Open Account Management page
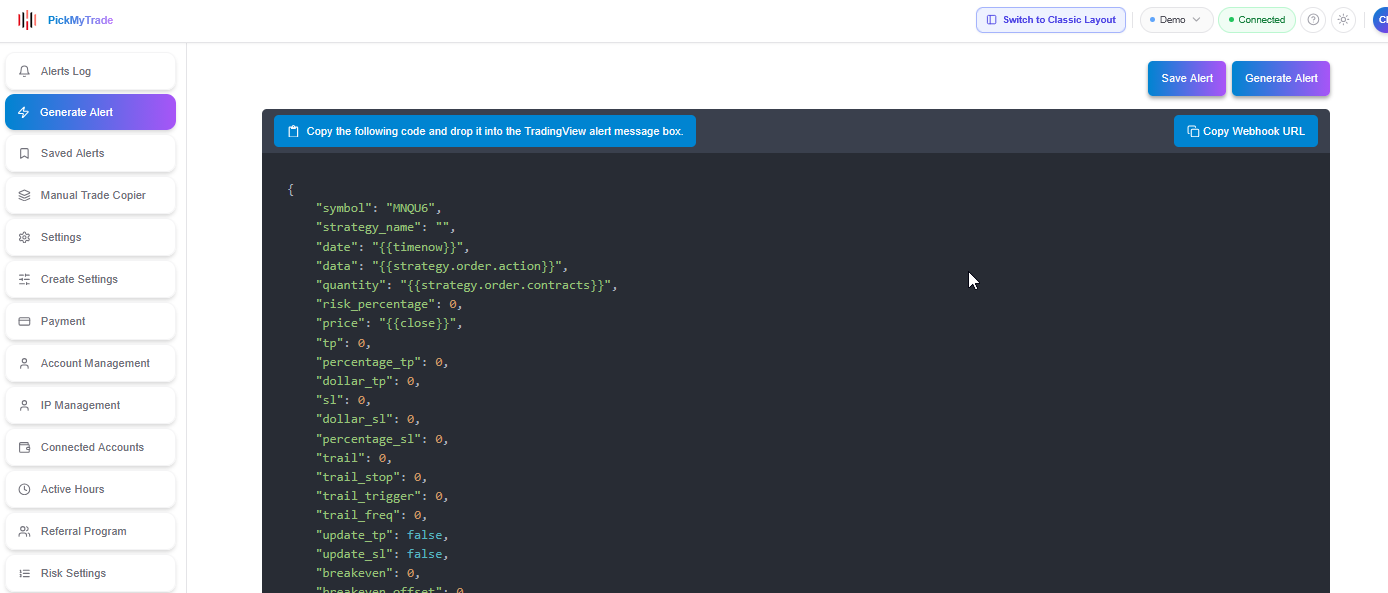 click(x=90, y=363)
